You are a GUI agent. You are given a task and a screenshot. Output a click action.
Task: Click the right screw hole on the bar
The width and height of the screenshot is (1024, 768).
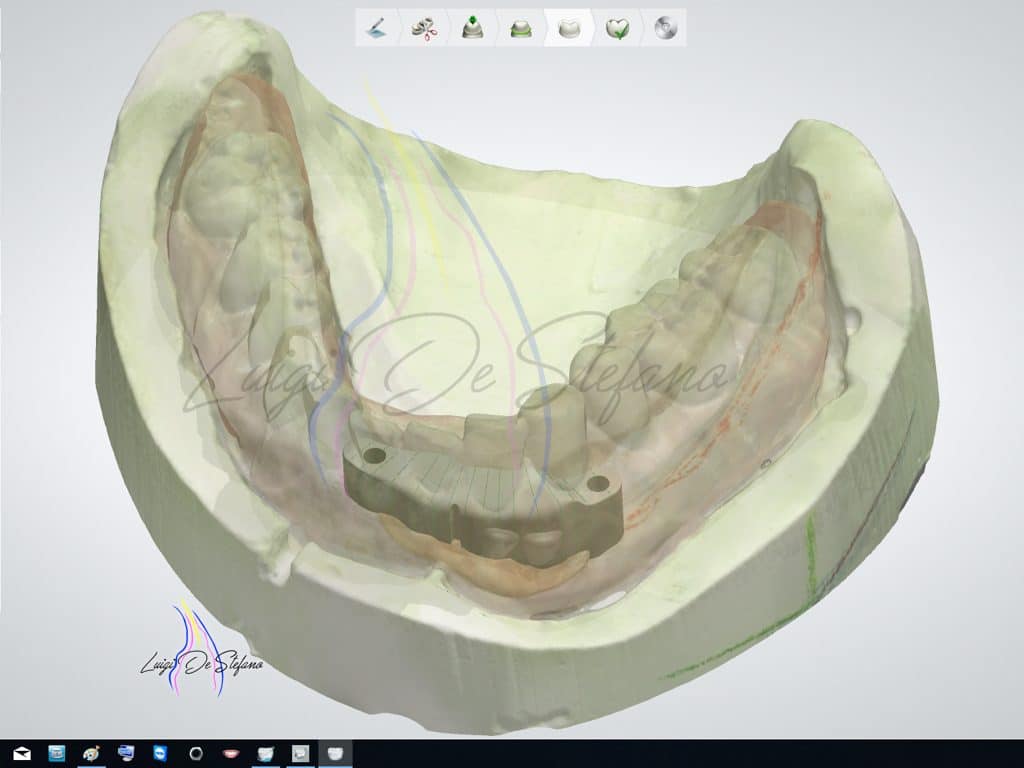pyautogui.click(x=598, y=484)
